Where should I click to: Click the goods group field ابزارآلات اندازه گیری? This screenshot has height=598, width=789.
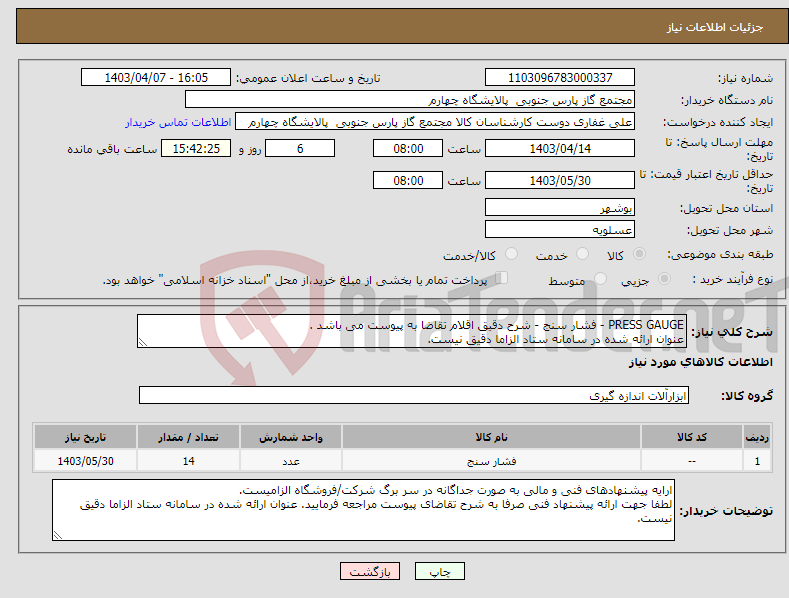(414, 395)
